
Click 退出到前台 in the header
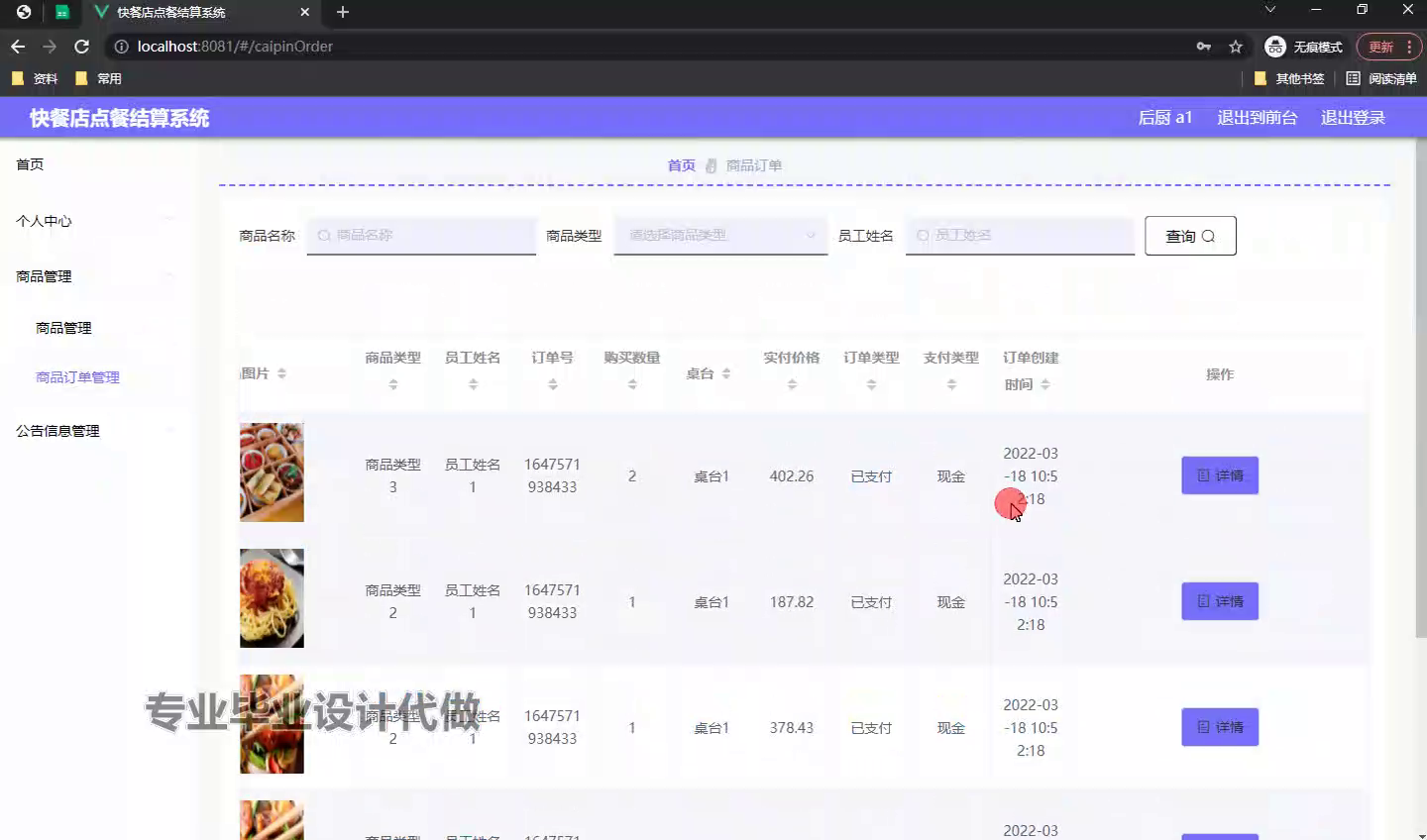1257,118
